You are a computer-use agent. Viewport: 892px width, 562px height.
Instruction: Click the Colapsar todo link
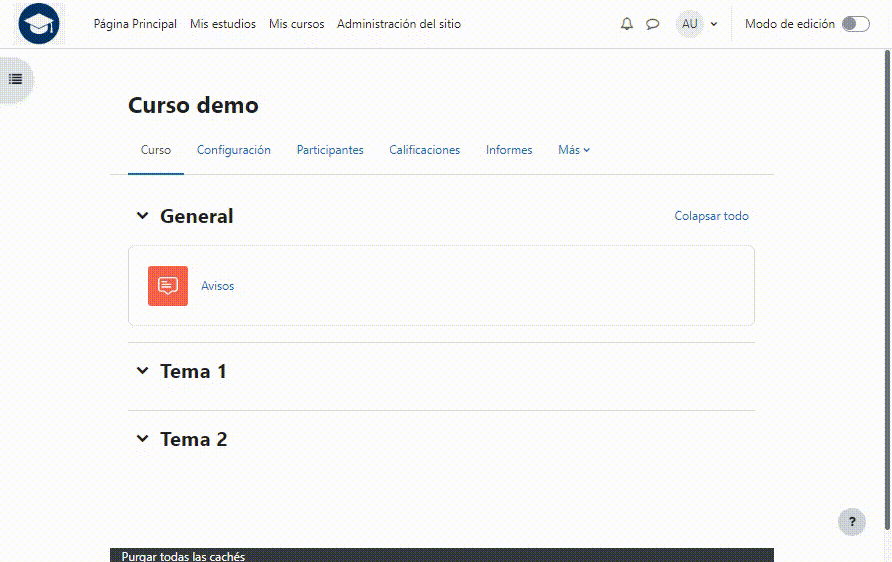coord(711,216)
